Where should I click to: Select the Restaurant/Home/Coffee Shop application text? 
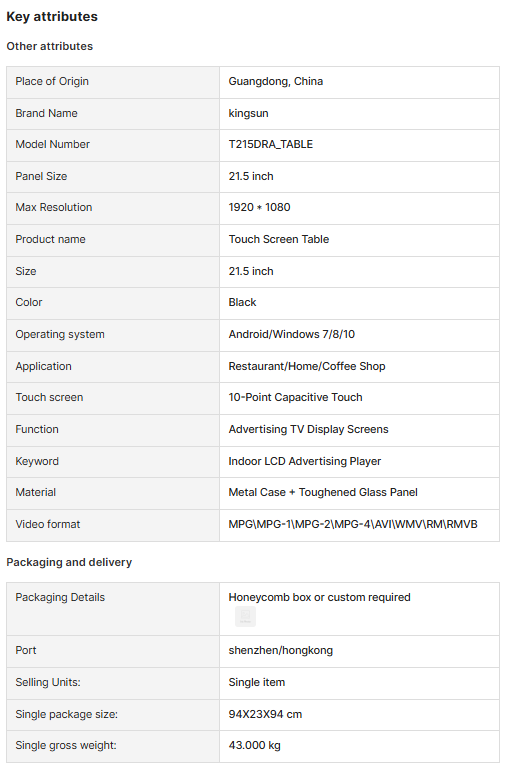pyautogui.click(x=307, y=366)
